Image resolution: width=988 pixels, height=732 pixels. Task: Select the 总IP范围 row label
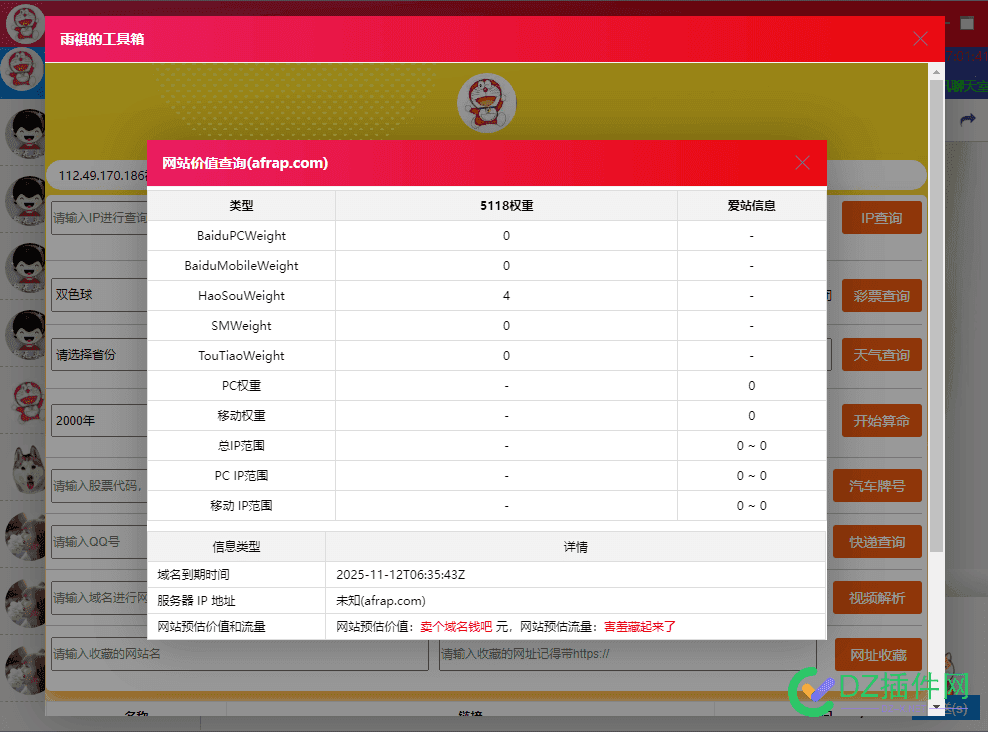click(241, 445)
